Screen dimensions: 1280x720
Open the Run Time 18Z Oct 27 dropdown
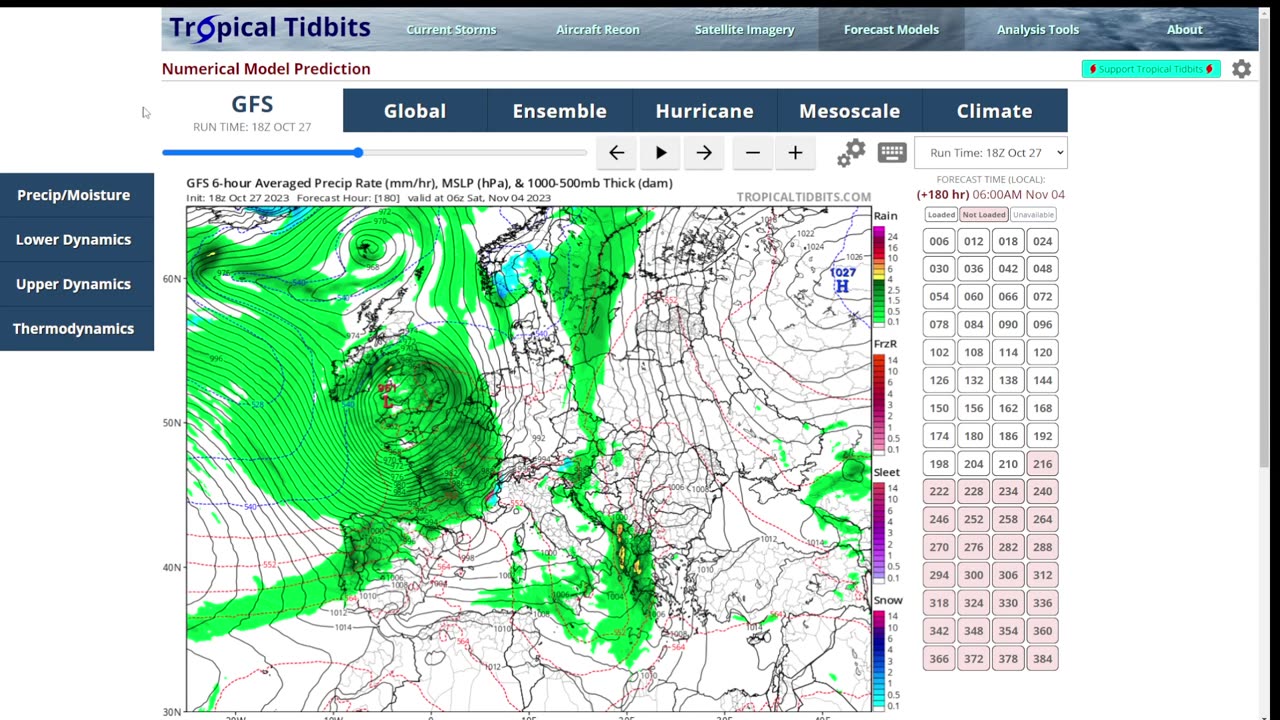(x=990, y=152)
